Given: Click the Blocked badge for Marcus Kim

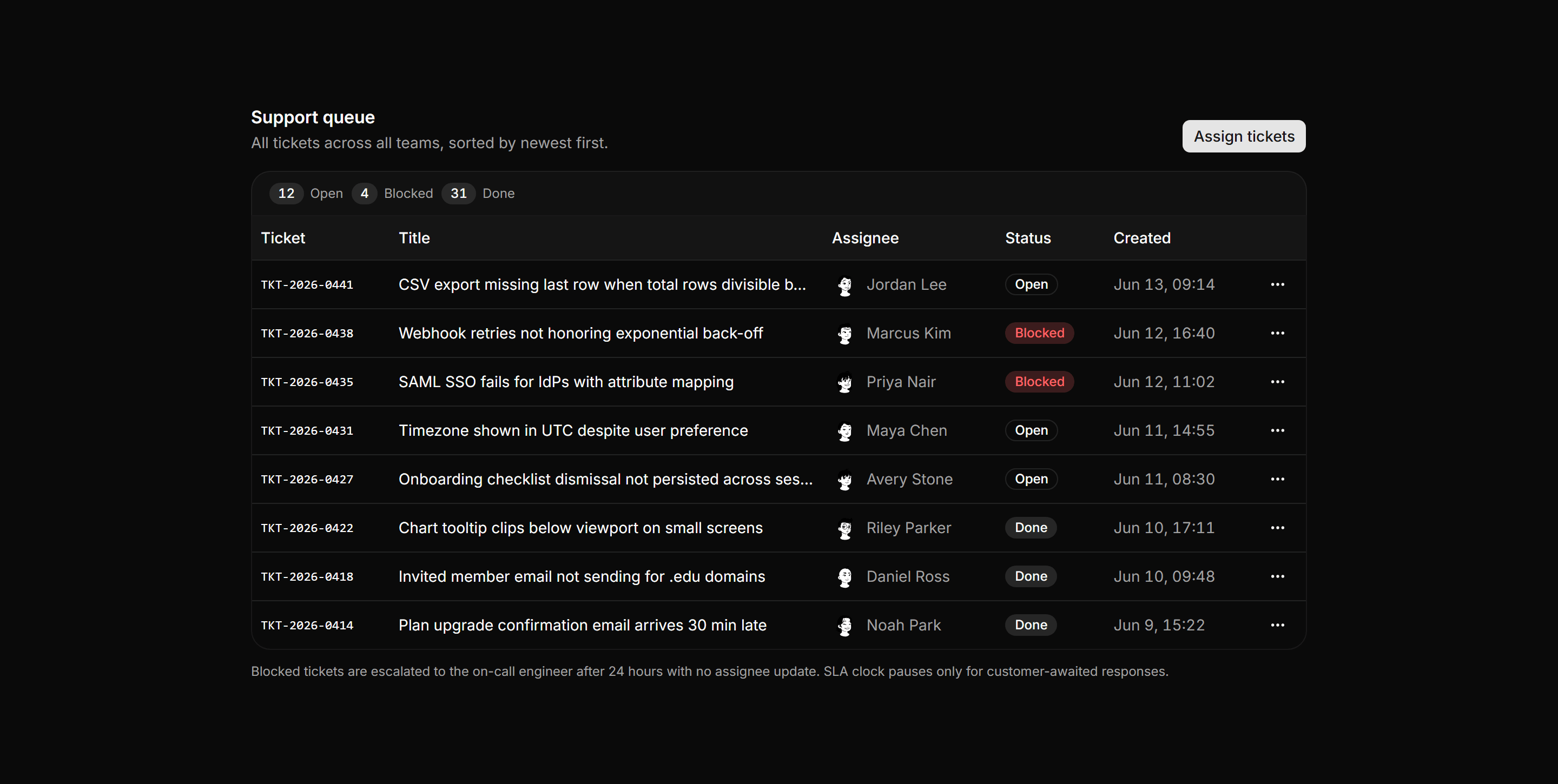Looking at the screenshot, I should point(1040,333).
